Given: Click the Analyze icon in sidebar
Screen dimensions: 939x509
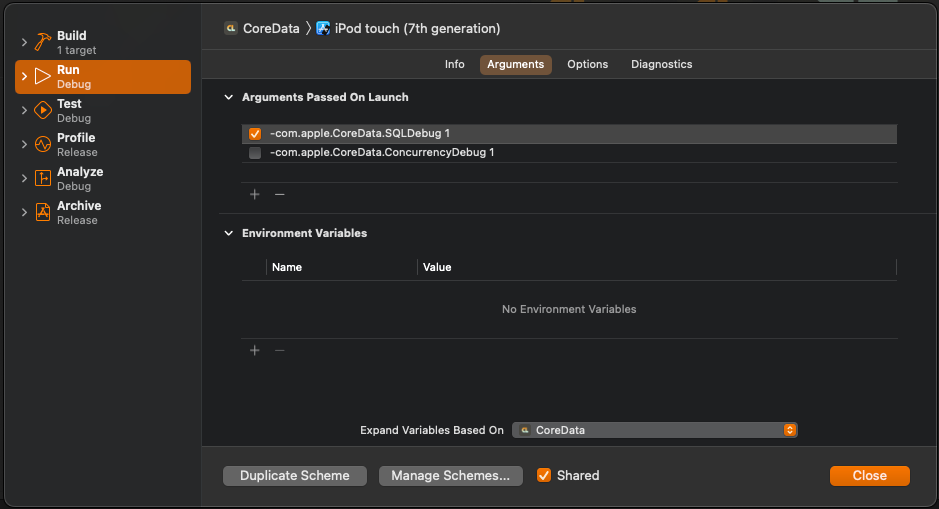Looking at the screenshot, I should 43,178.
